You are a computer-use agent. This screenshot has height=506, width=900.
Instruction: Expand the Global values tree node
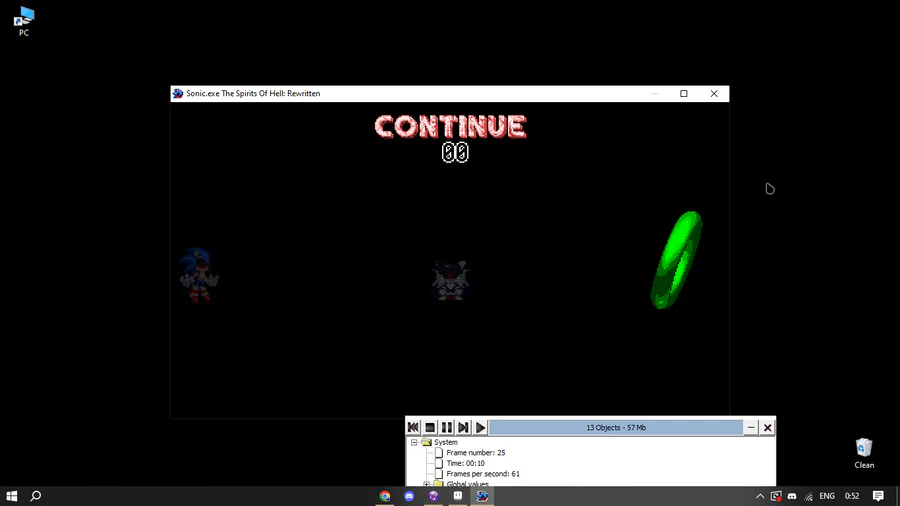click(426, 484)
